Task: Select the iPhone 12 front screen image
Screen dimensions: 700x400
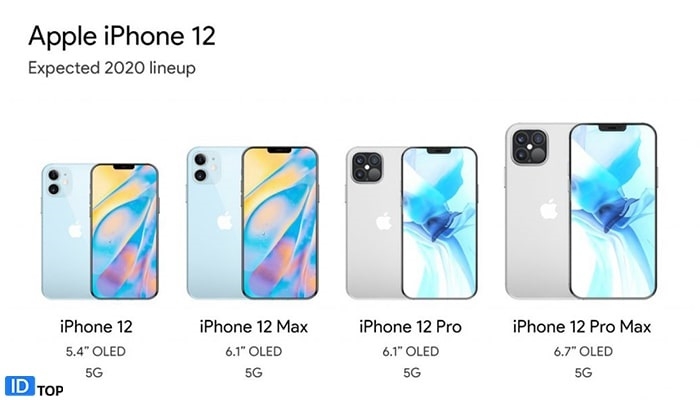Action: pos(125,231)
